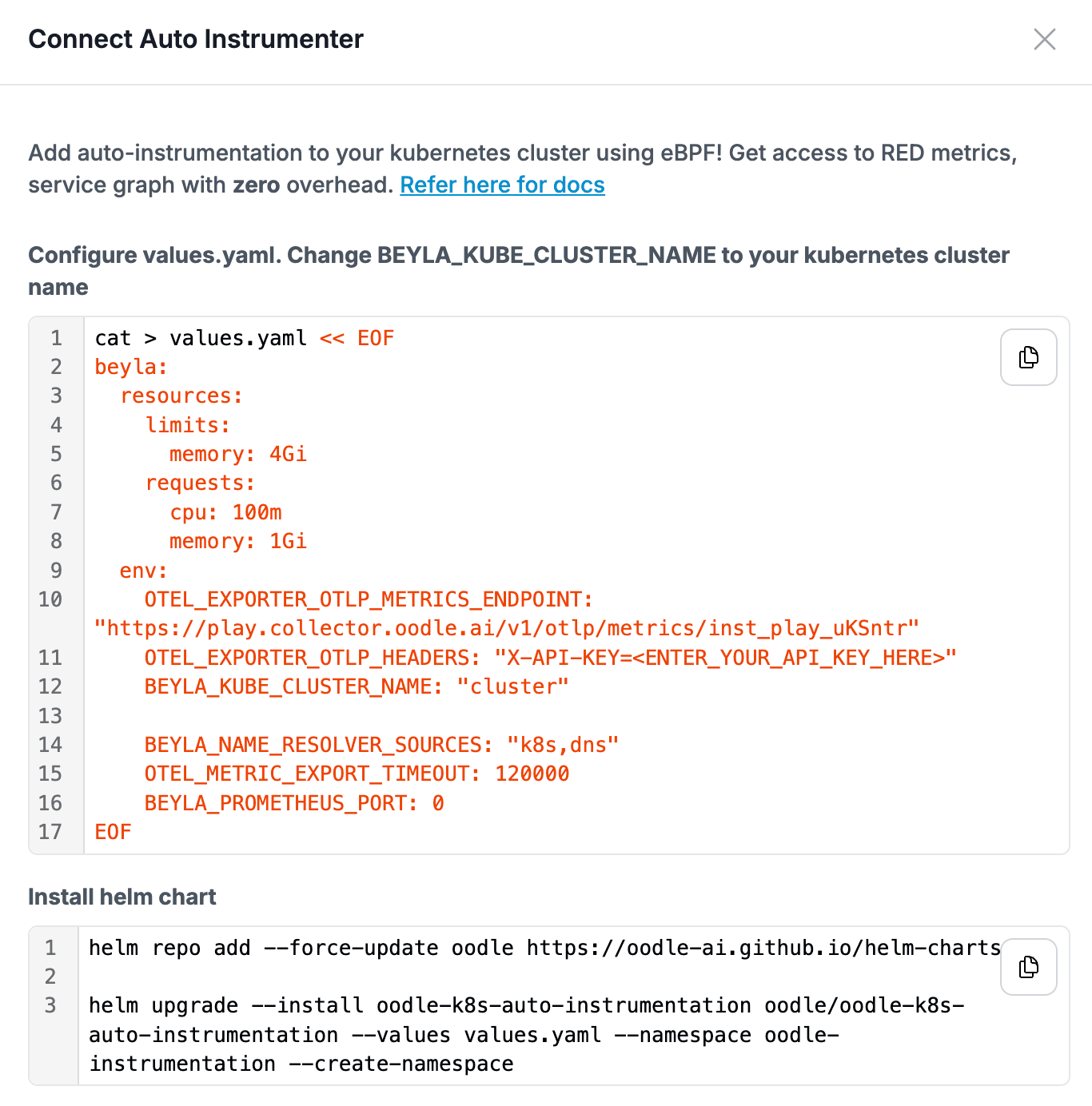
Task: Open the 'Refer here for docs' link
Action: (x=502, y=185)
